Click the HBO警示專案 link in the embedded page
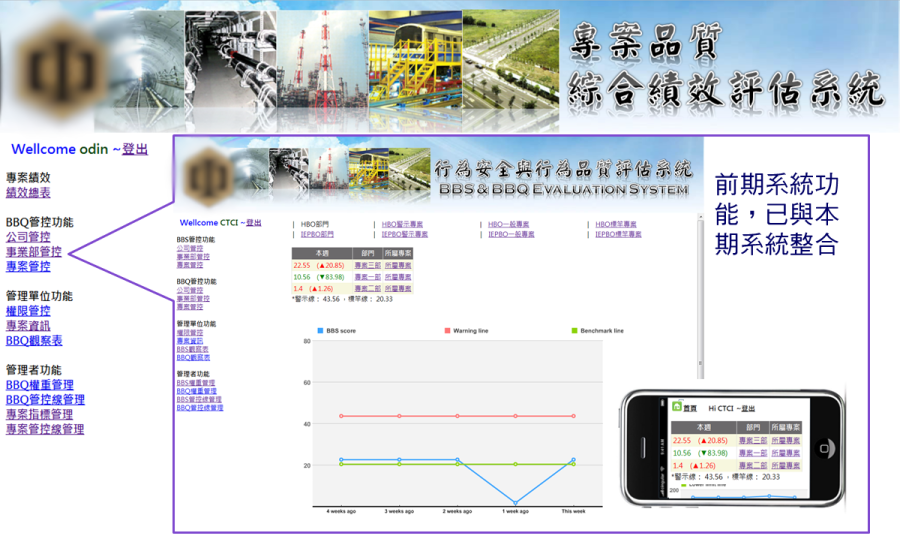Viewport: 900px width, 551px height. pos(405,224)
